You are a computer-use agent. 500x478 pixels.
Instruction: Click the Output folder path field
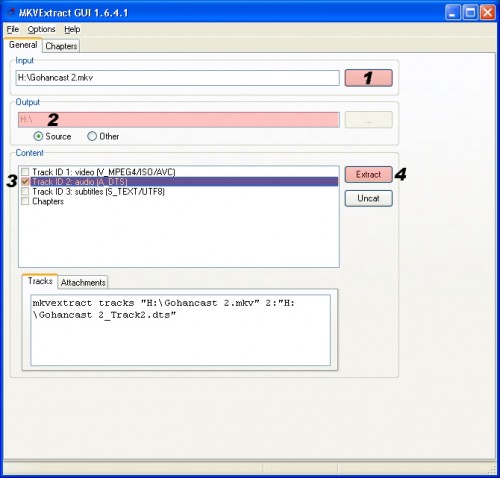click(179, 120)
